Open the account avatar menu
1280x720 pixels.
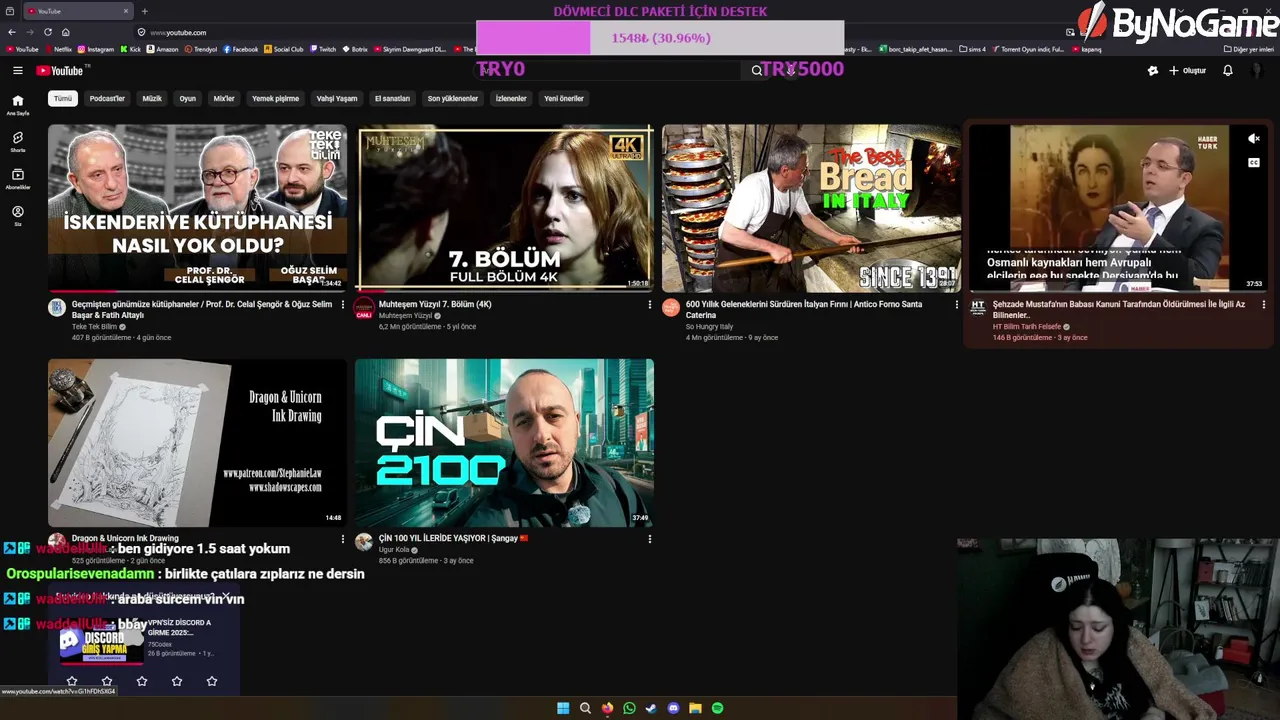coord(1257,70)
